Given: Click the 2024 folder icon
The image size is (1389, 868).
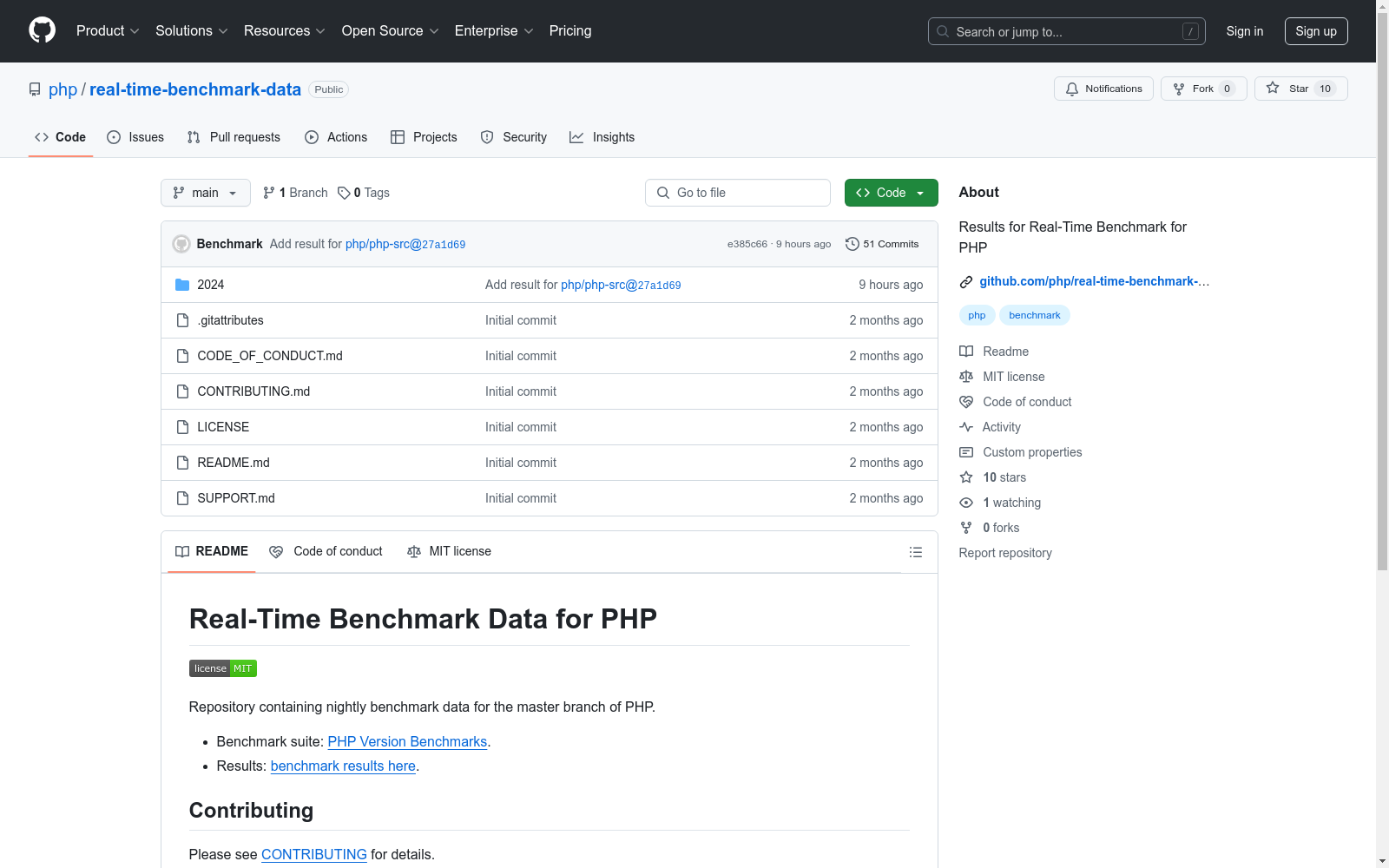Looking at the screenshot, I should tap(182, 285).
